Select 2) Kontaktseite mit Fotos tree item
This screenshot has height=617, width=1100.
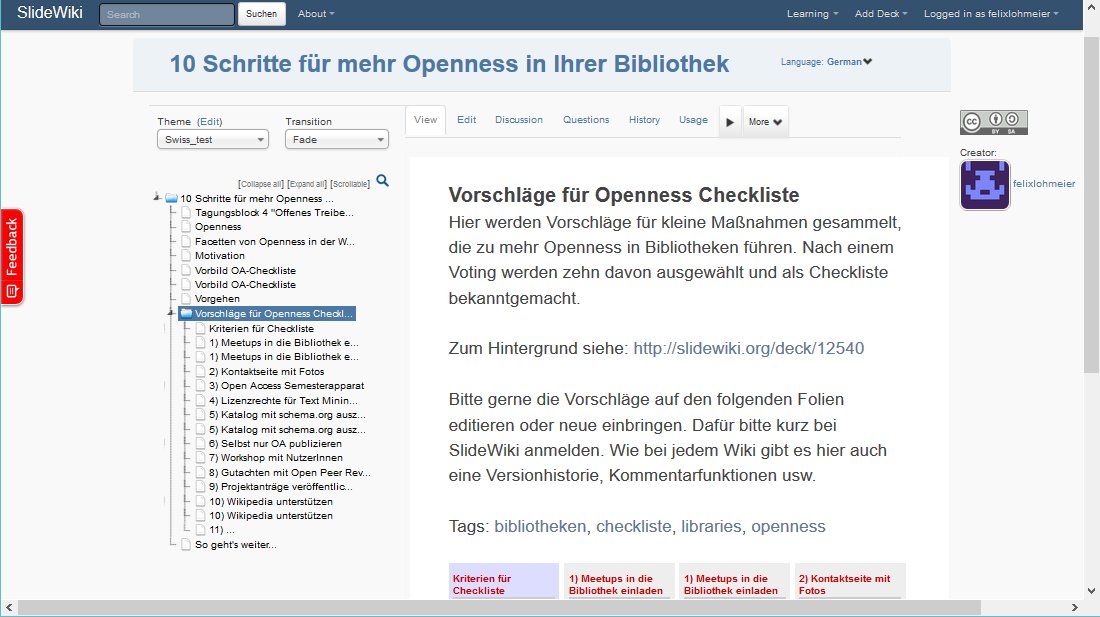(267, 372)
